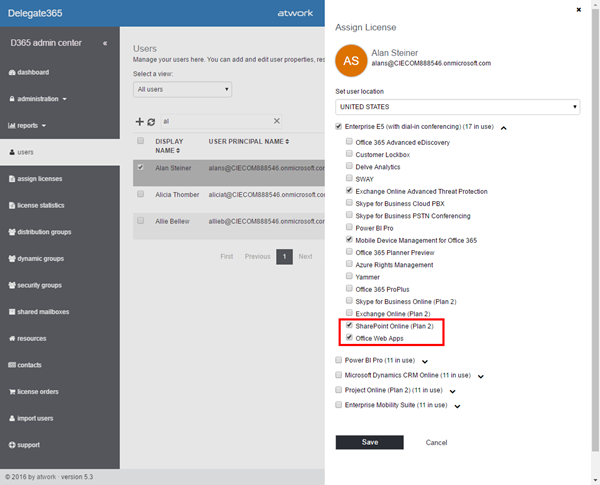
Task: Open license statistics page
Action: (x=37, y=206)
